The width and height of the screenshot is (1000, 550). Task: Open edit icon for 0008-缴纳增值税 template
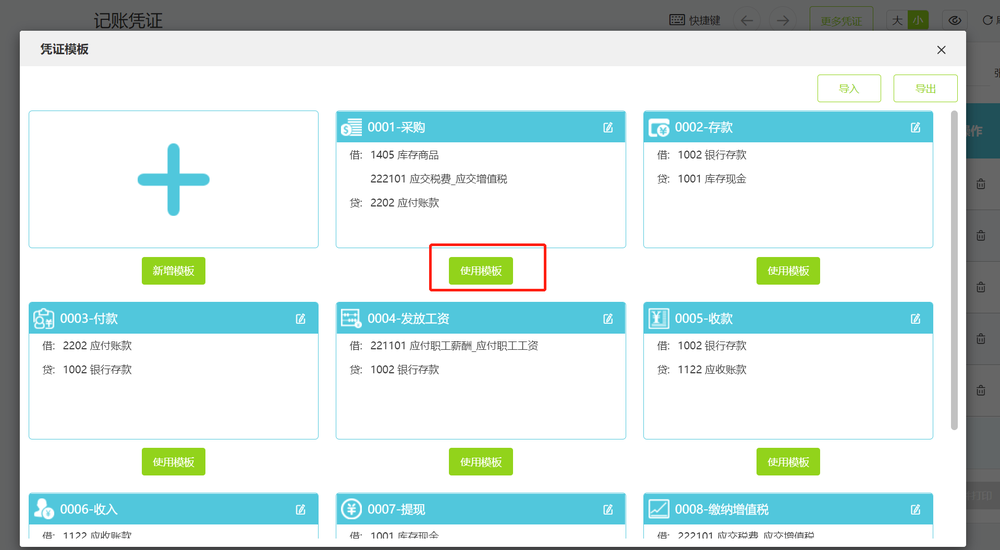(915, 509)
